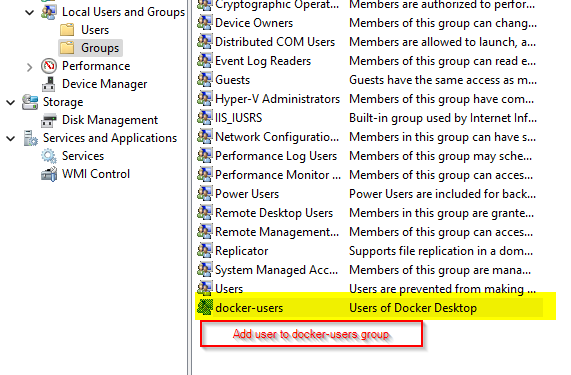Select the Users folder icon in tree

(67, 30)
